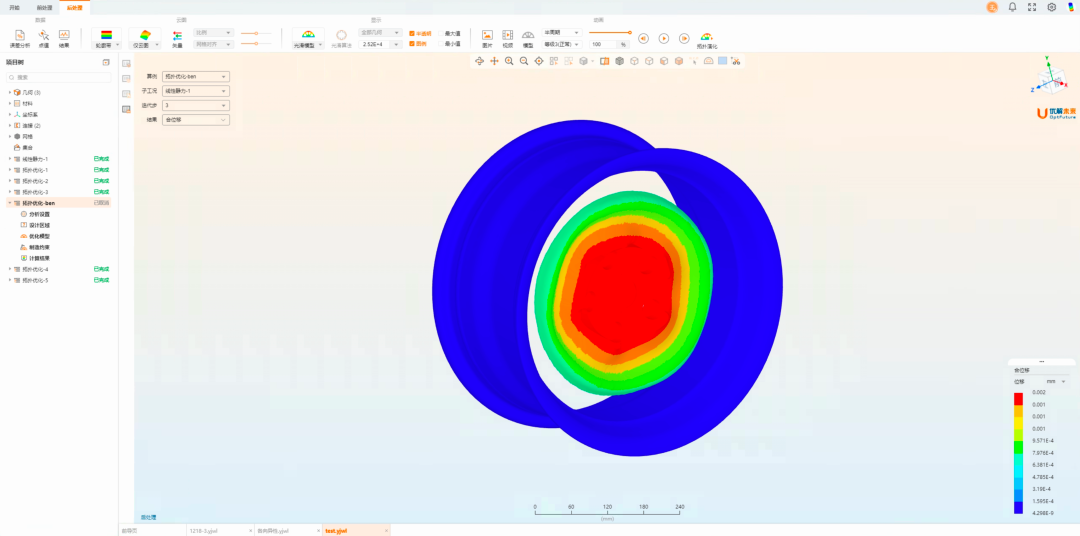Click the 矢量 vector display icon
Image resolution: width=1080 pixels, height=536 pixels.
177,37
